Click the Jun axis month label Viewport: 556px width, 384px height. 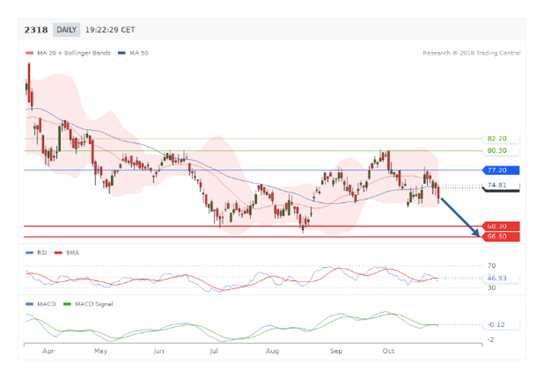[x=159, y=351]
